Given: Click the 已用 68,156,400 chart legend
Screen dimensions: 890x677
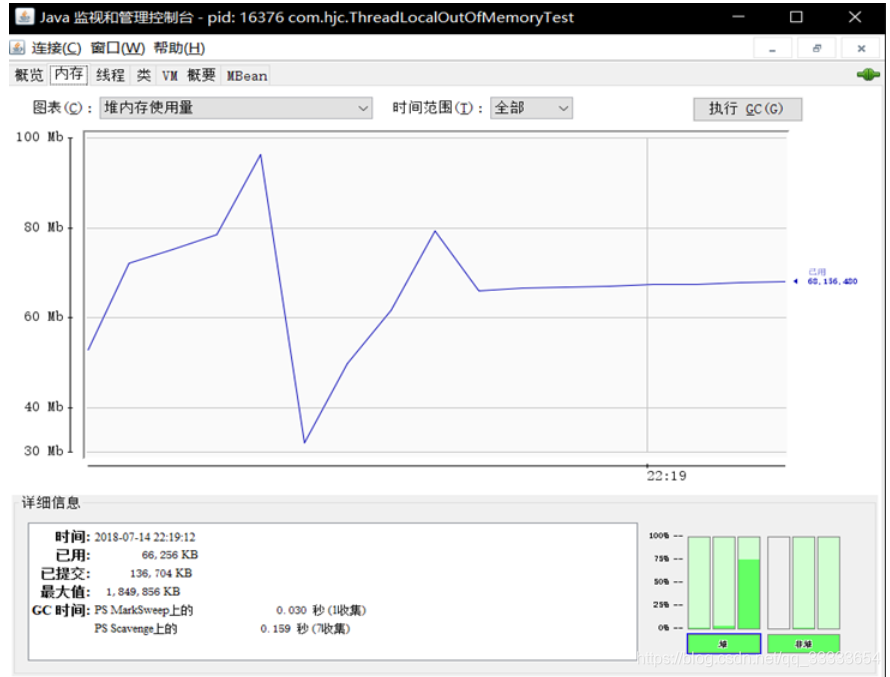Looking at the screenshot, I should pyautogui.click(x=831, y=276).
